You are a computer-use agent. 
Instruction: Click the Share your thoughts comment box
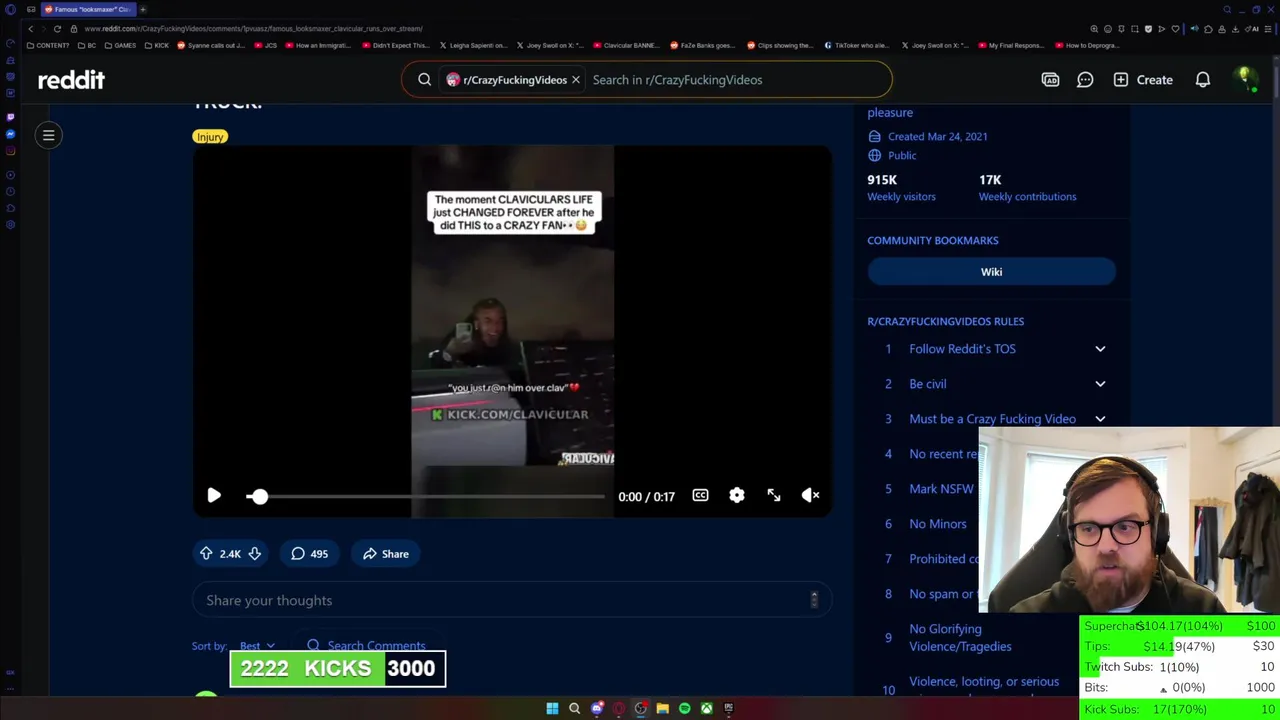tap(511, 600)
